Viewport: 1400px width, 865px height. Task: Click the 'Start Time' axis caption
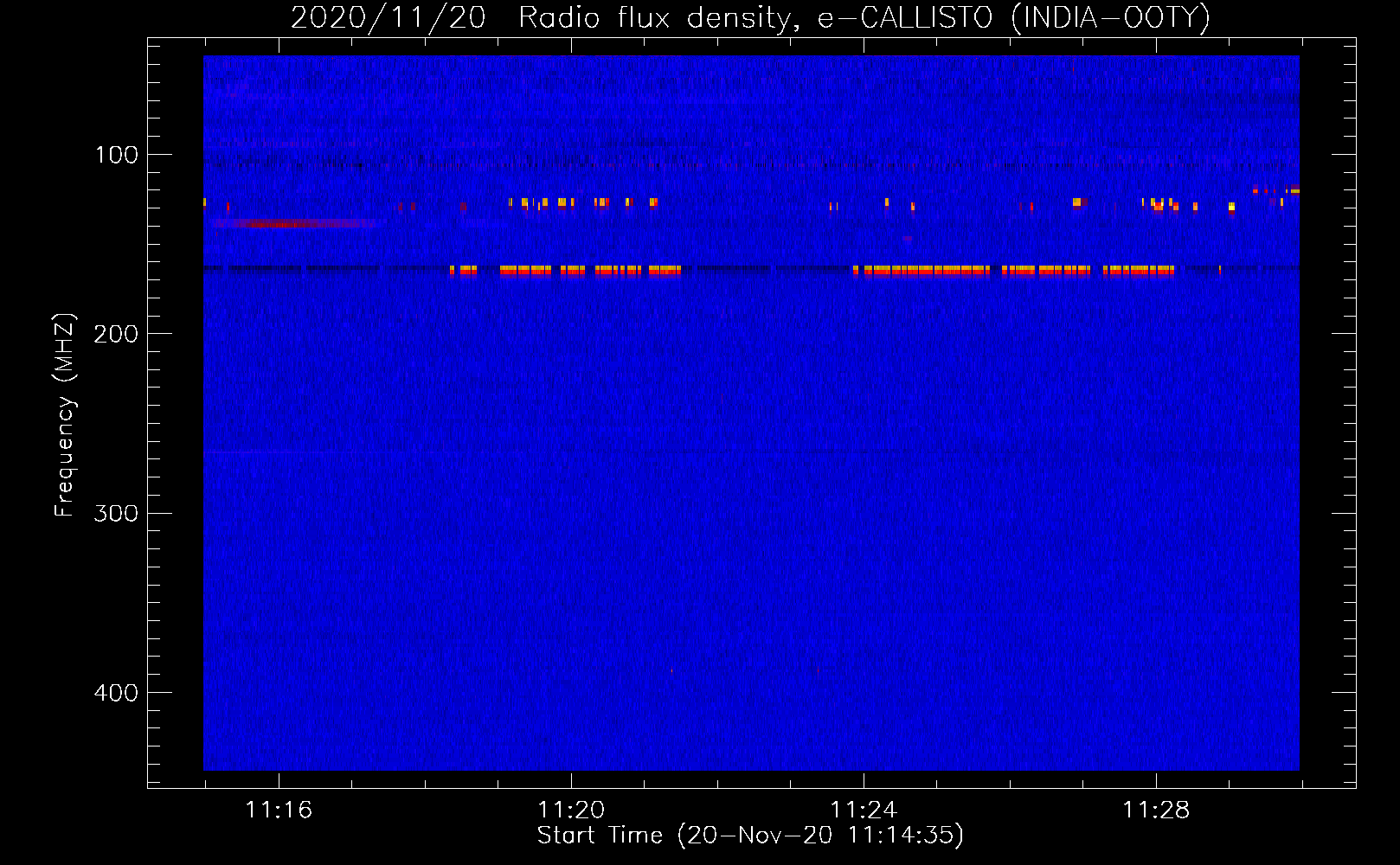click(x=750, y=836)
